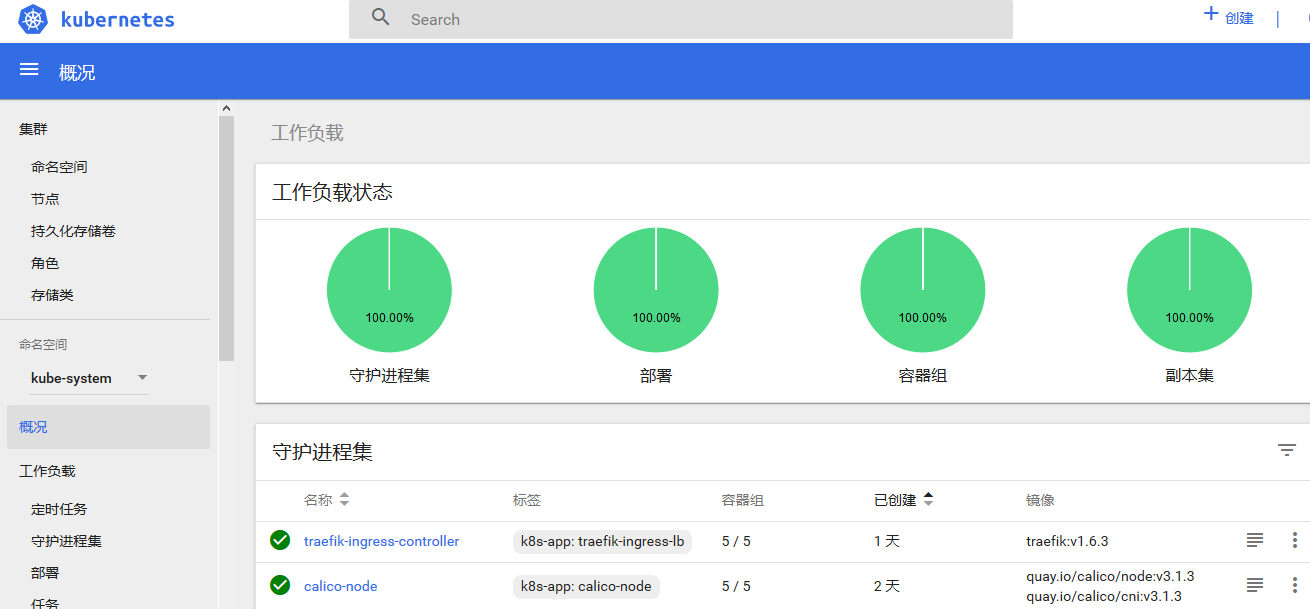Select 守护进程集 in sidebar

pos(66,541)
